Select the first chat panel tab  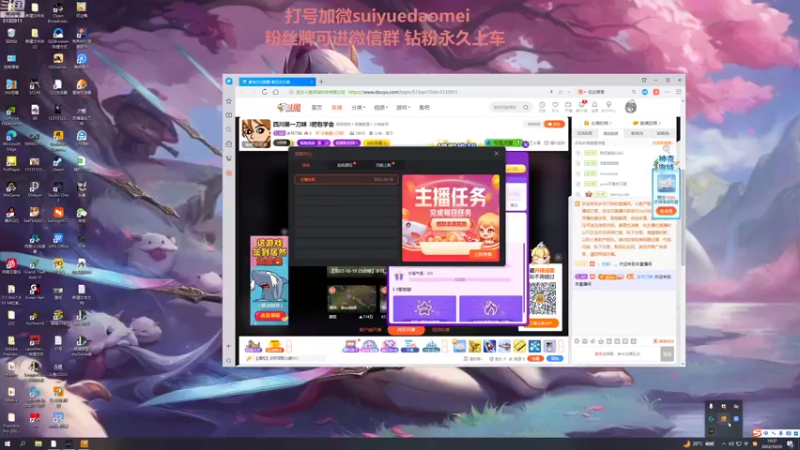[584, 133]
